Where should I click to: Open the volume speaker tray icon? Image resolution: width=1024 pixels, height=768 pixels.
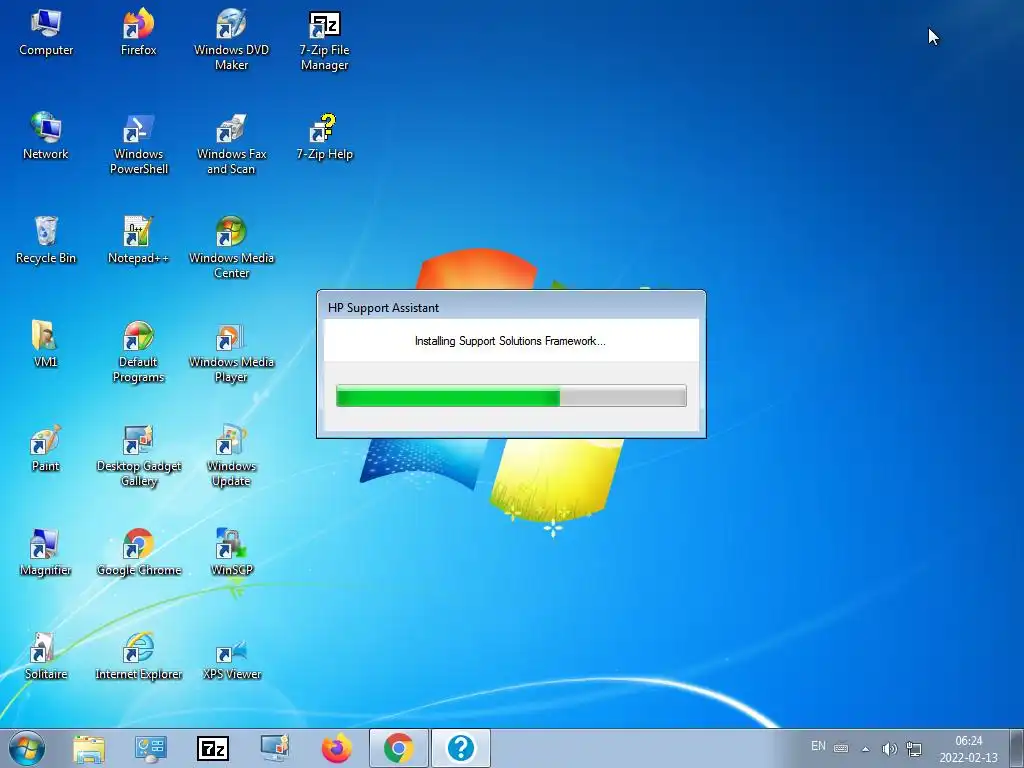889,748
